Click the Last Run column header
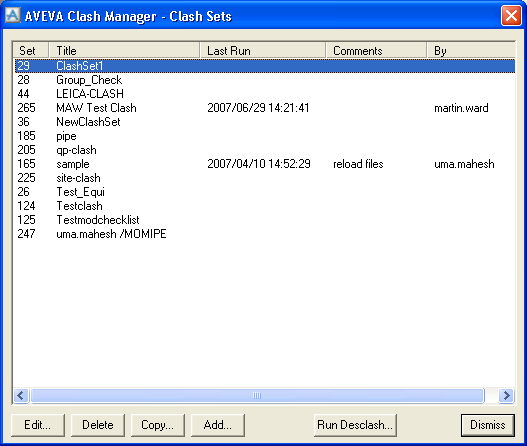527x446 pixels. (x=263, y=50)
